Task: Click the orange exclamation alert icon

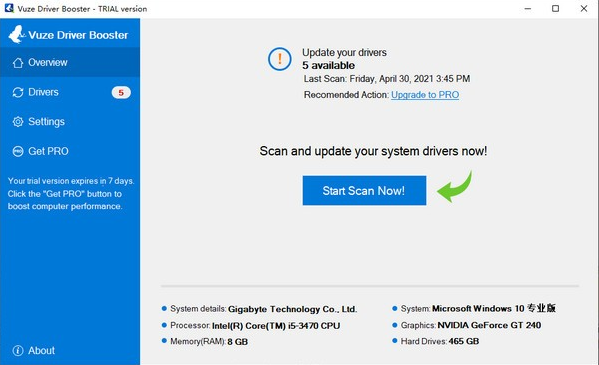Action: (280, 59)
